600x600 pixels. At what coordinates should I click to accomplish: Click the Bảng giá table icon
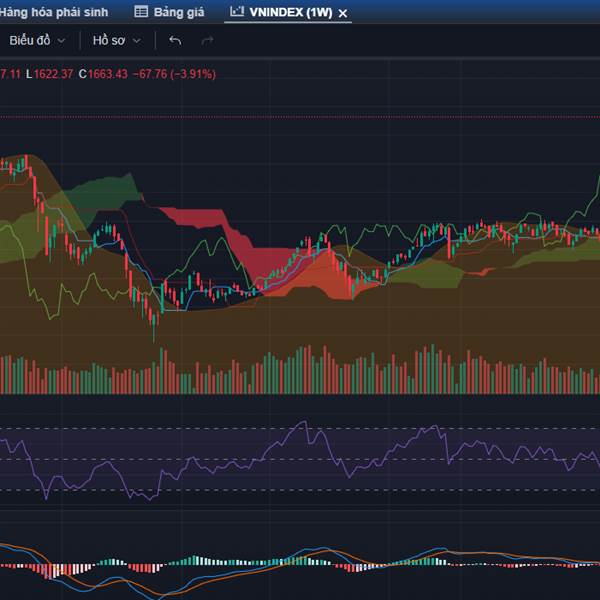coord(141,12)
